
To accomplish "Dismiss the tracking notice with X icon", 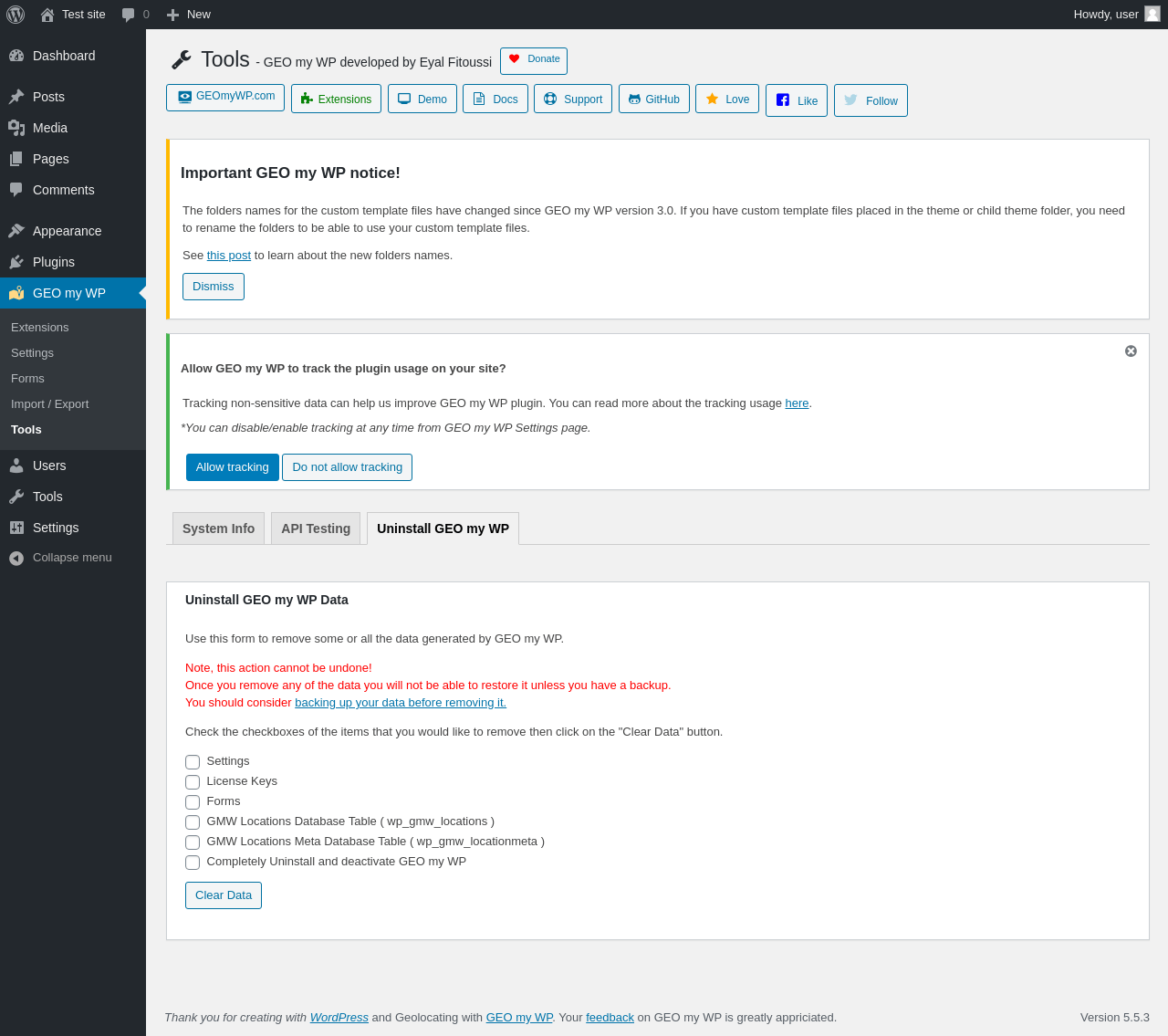I will click(x=1131, y=351).
